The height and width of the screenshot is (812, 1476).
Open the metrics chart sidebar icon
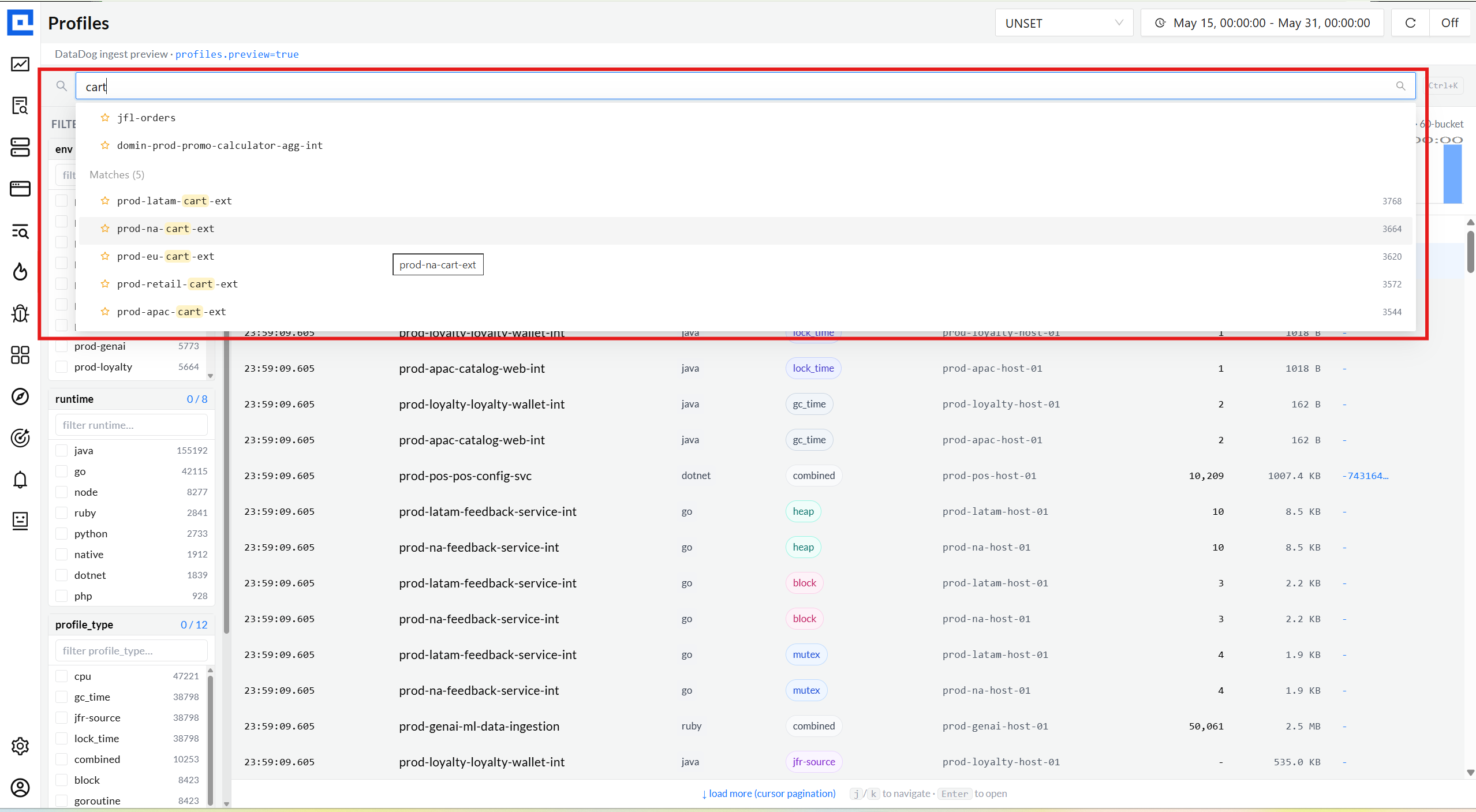point(20,64)
